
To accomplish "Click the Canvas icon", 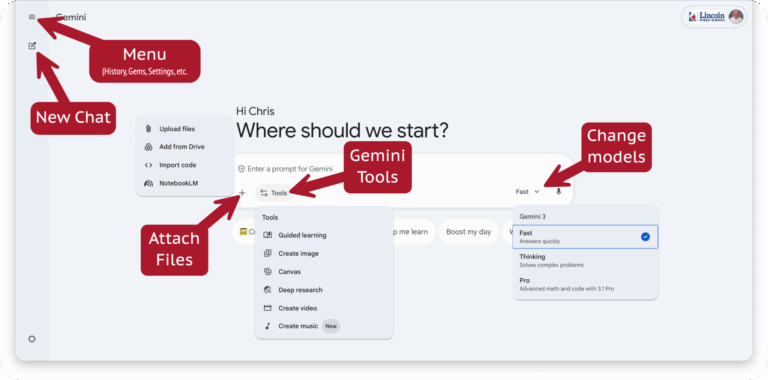I will pyautogui.click(x=267, y=272).
